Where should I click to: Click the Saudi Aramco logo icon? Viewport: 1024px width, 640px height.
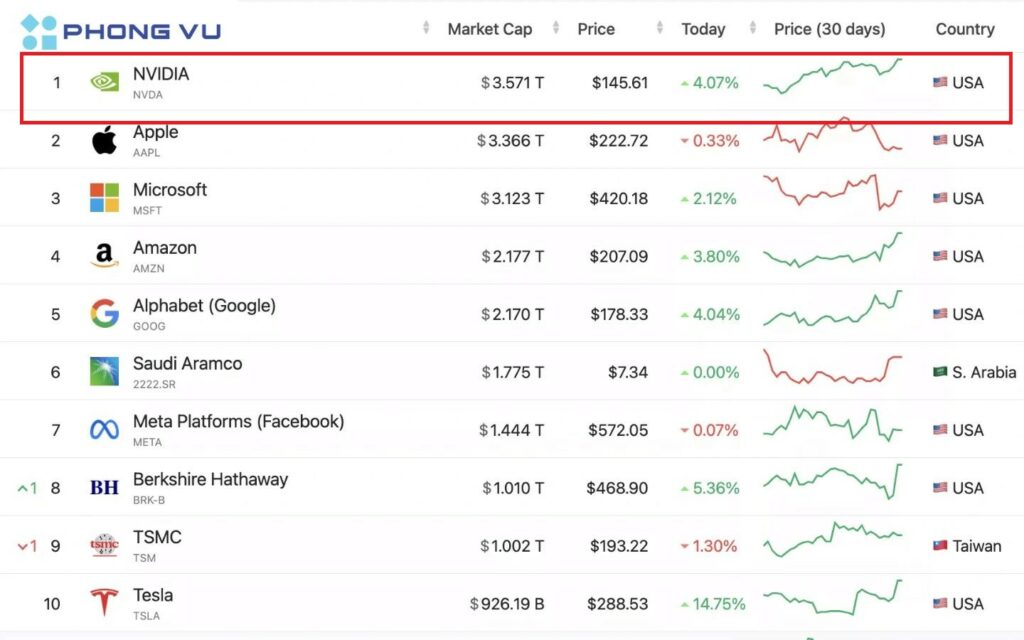pyautogui.click(x=104, y=372)
